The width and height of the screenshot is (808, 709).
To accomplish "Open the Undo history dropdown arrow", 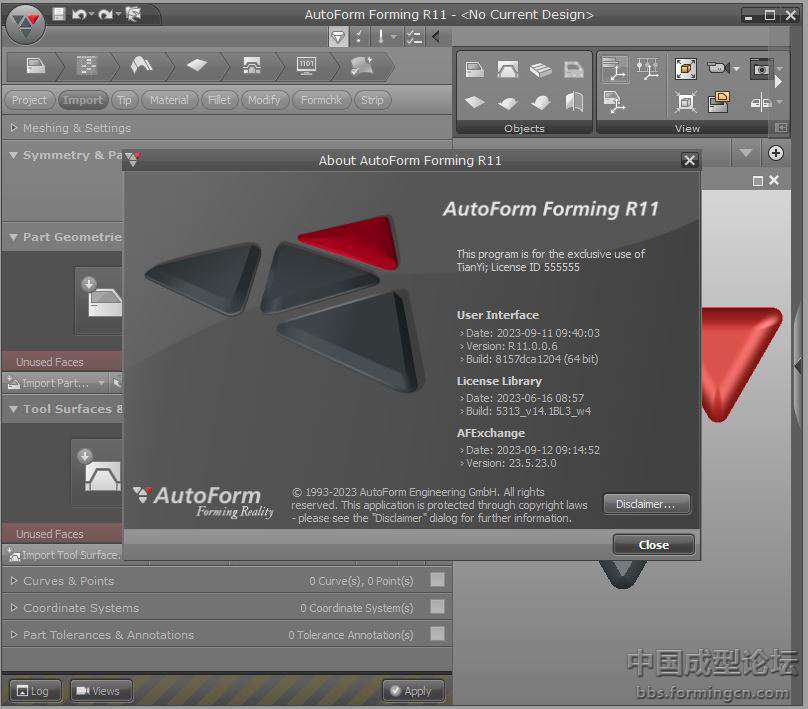I will coord(91,14).
